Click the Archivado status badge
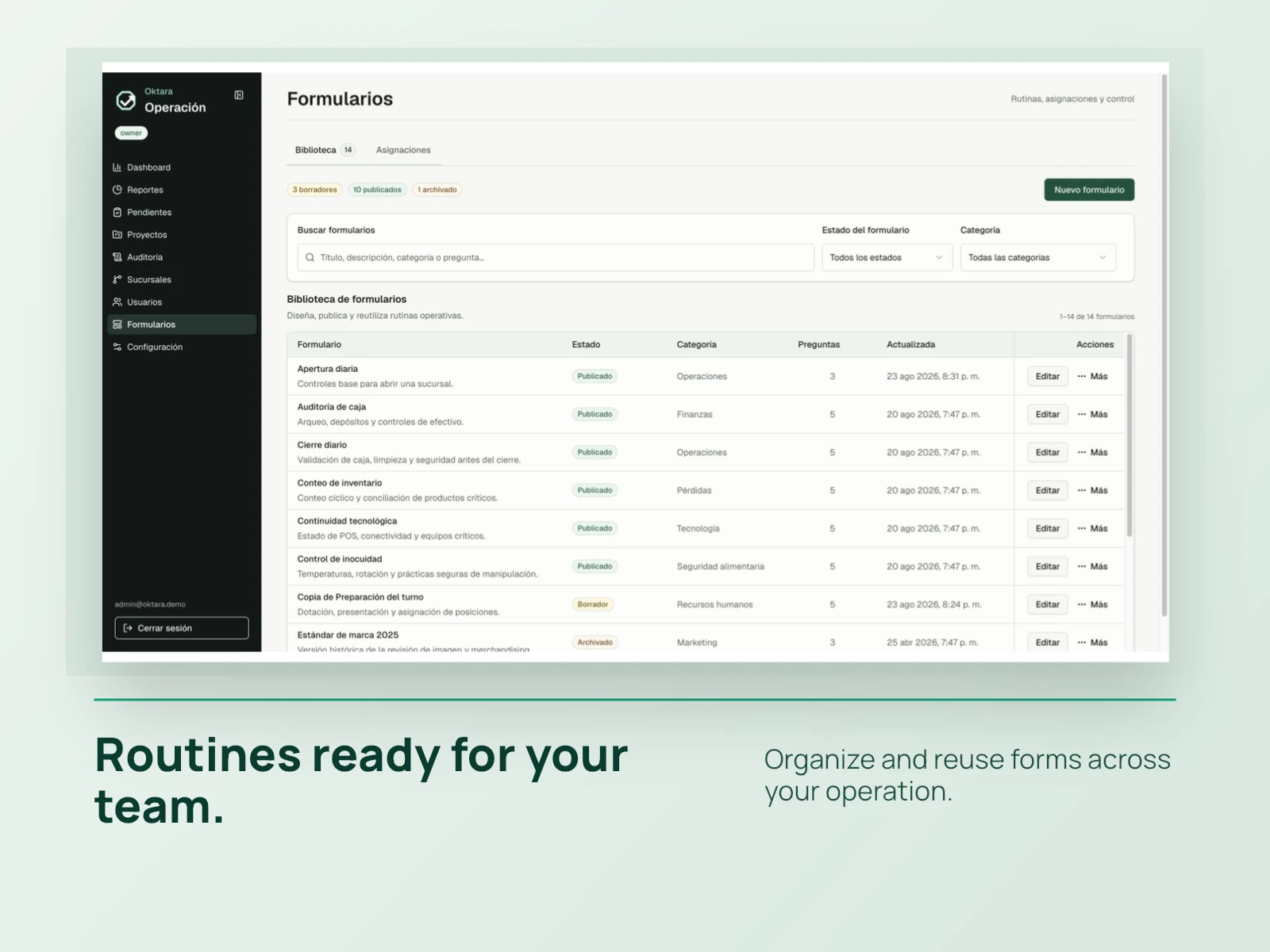Screen dimensions: 1270x952 pos(595,643)
